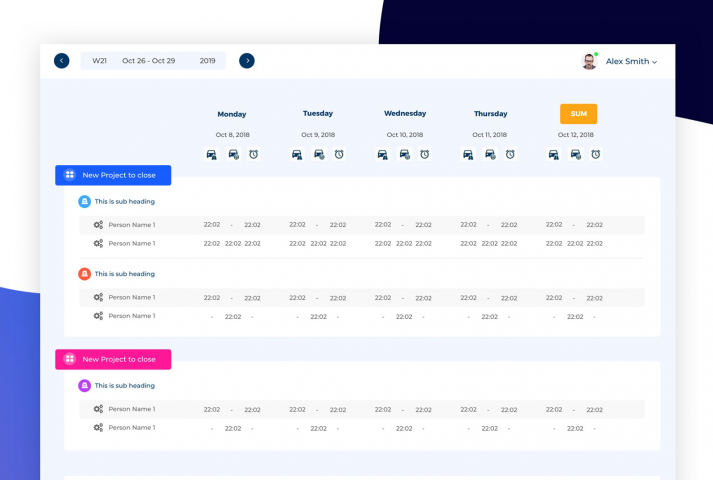The image size is (713, 480).
Task: Open the sub heading with the purple icon
Action: tap(125, 386)
